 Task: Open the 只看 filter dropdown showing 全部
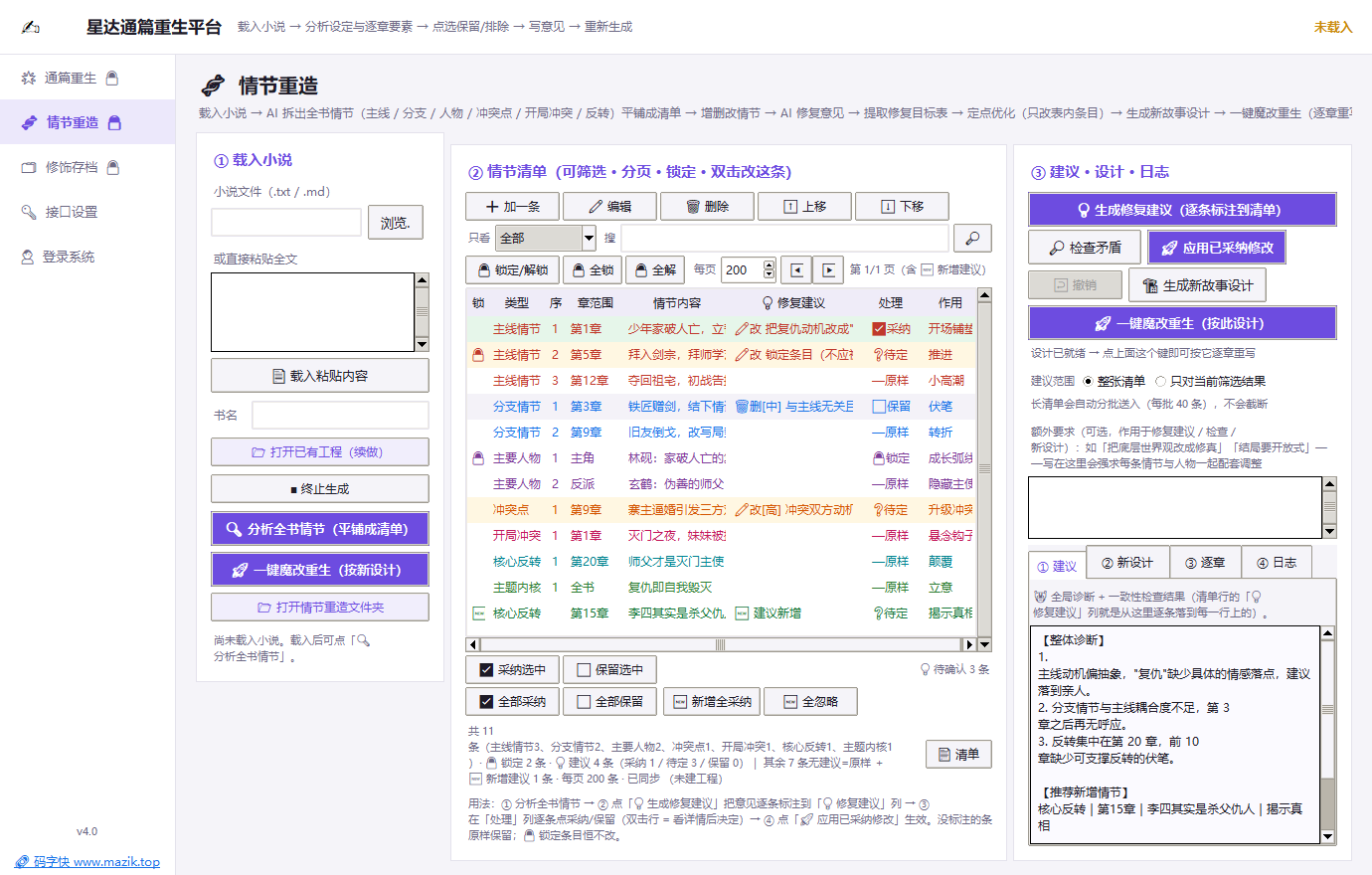pos(546,238)
